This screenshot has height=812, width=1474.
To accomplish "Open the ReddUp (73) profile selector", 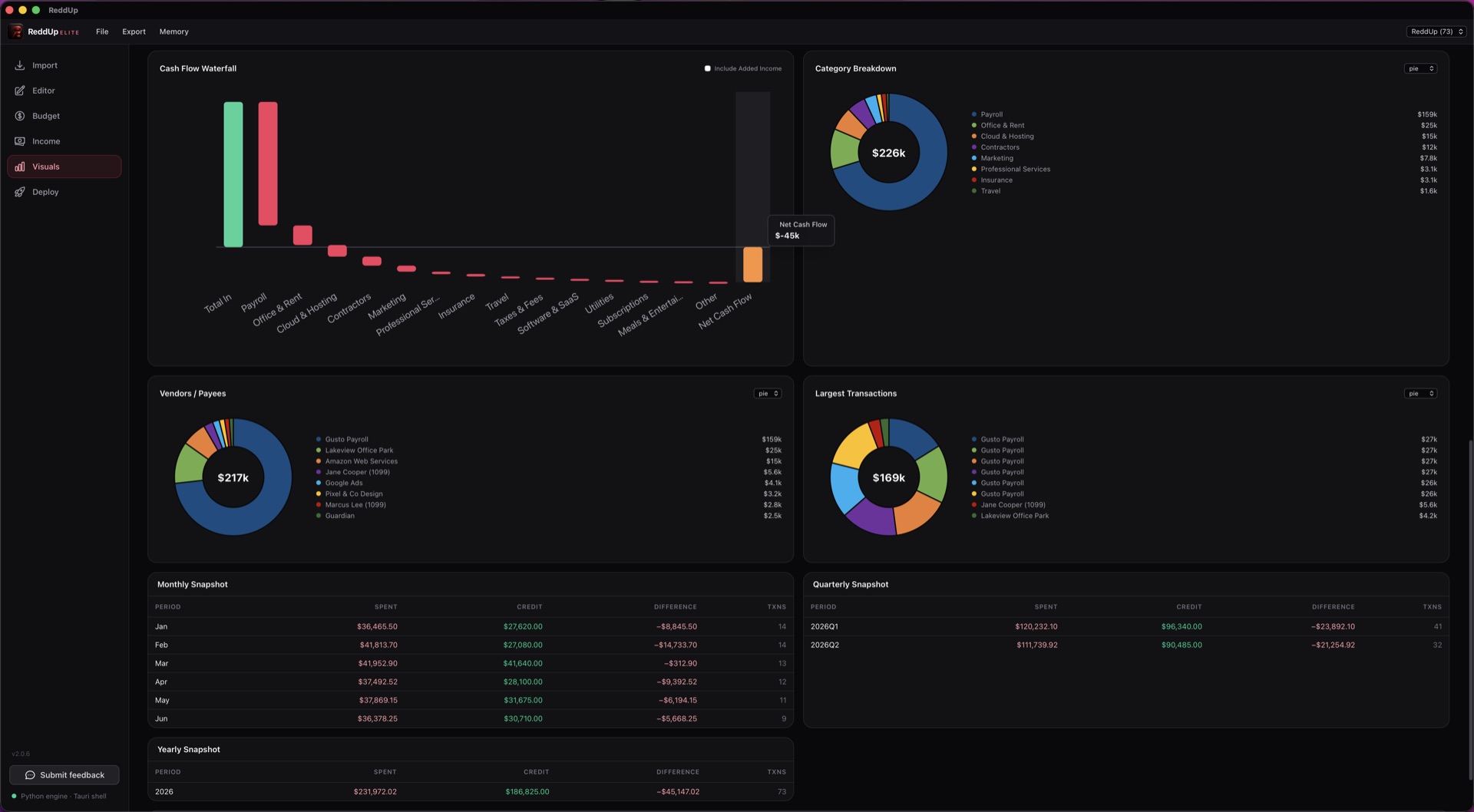I will click(1437, 31).
